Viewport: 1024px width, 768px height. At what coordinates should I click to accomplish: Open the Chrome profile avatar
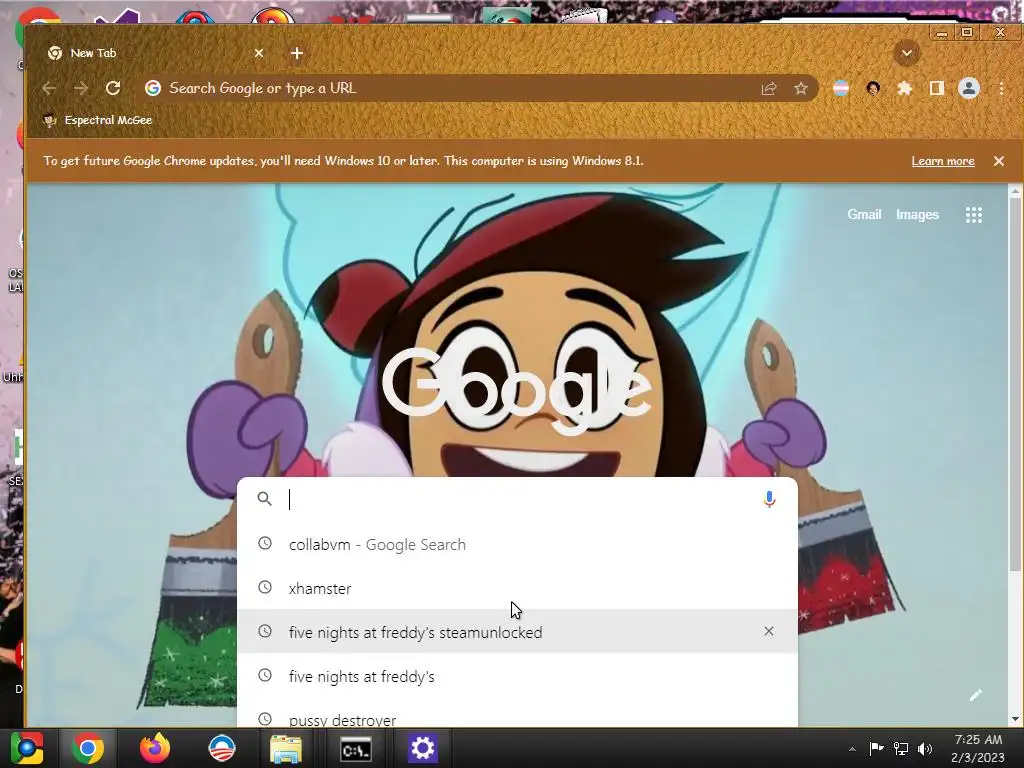click(x=968, y=88)
